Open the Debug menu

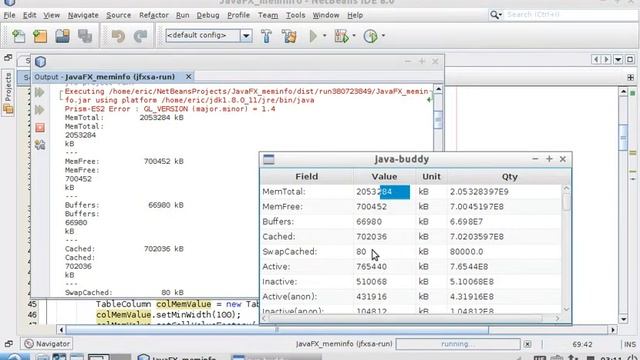pyautogui.click(x=208, y=15)
